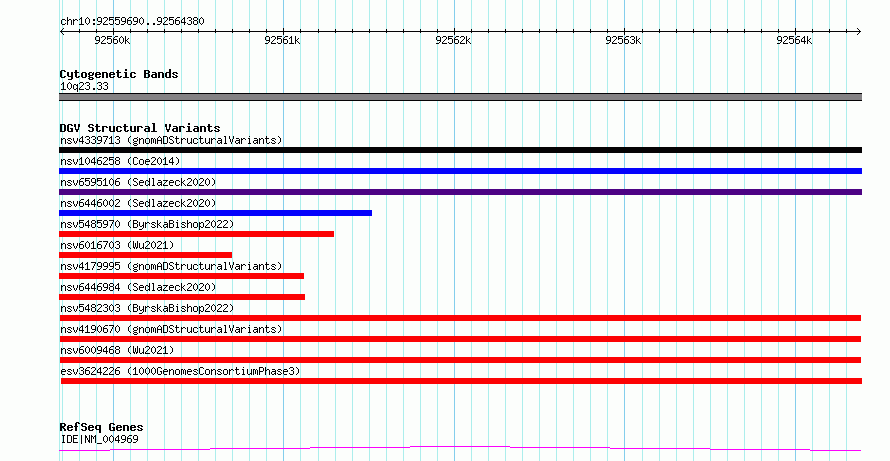Click label nsv6446984 (Sedlazeck2020)
890x461 pixels.
coord(138,287)
